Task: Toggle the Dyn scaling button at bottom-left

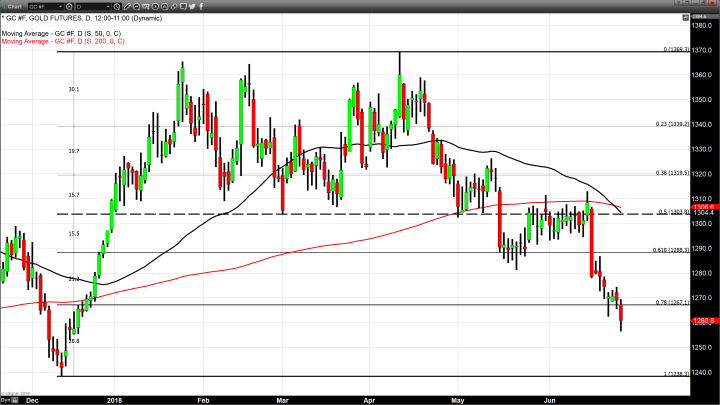Action: coord(6,399)
